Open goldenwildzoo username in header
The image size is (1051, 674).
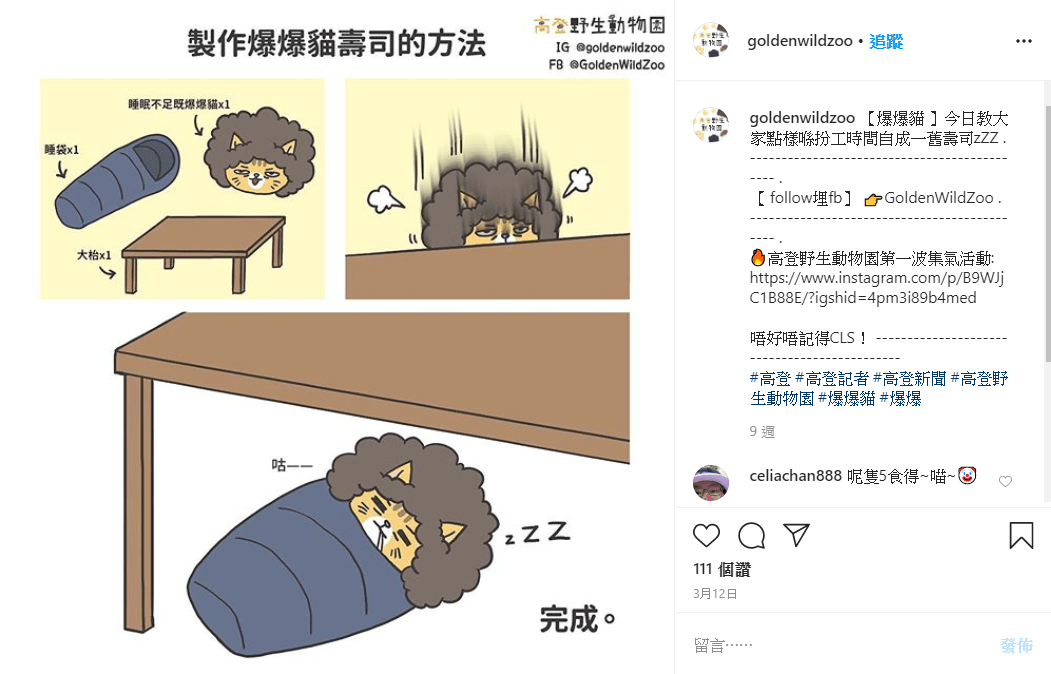click(x=800, y=41)
